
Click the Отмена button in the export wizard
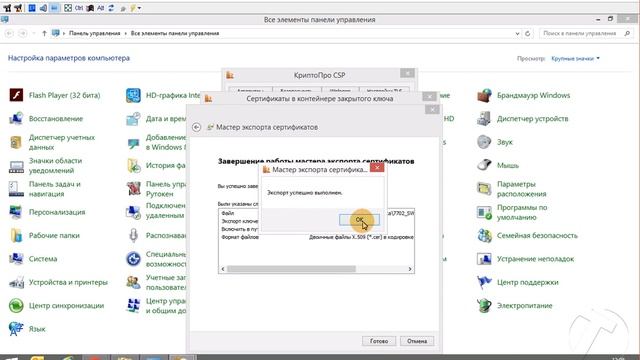417,341
